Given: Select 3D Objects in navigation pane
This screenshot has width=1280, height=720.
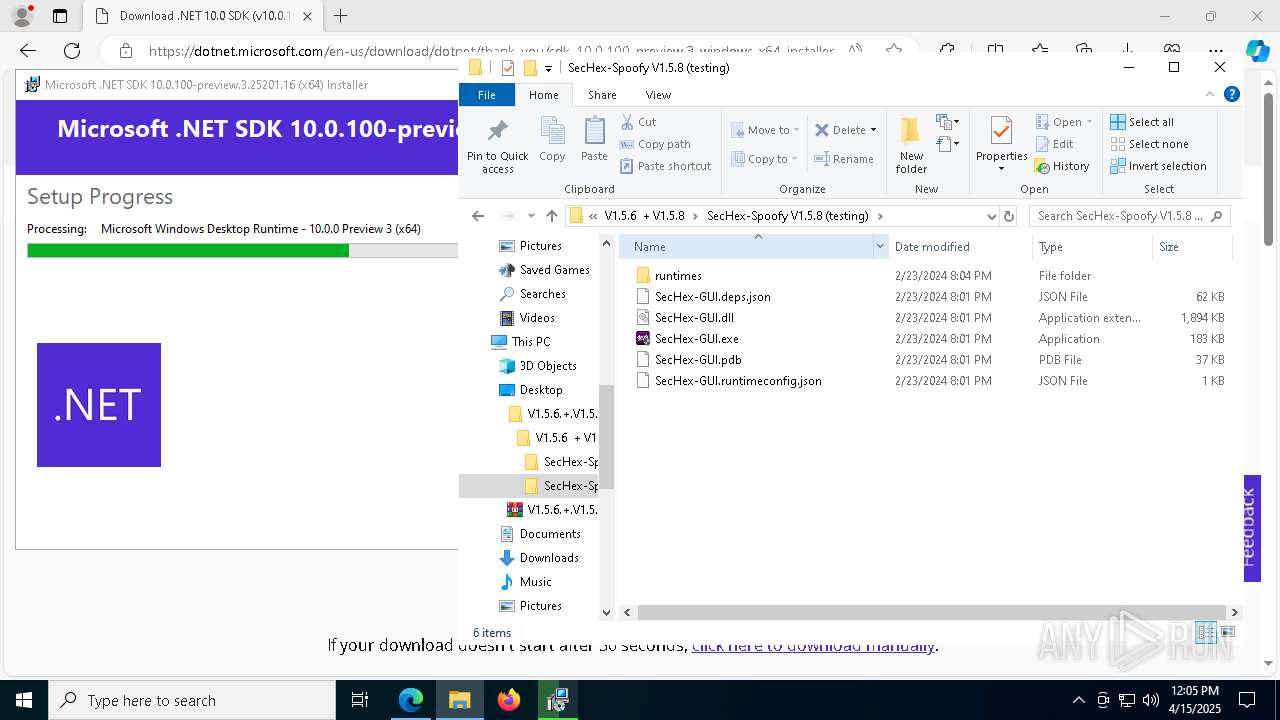Looking at the screenshot, I should [548, 366].
